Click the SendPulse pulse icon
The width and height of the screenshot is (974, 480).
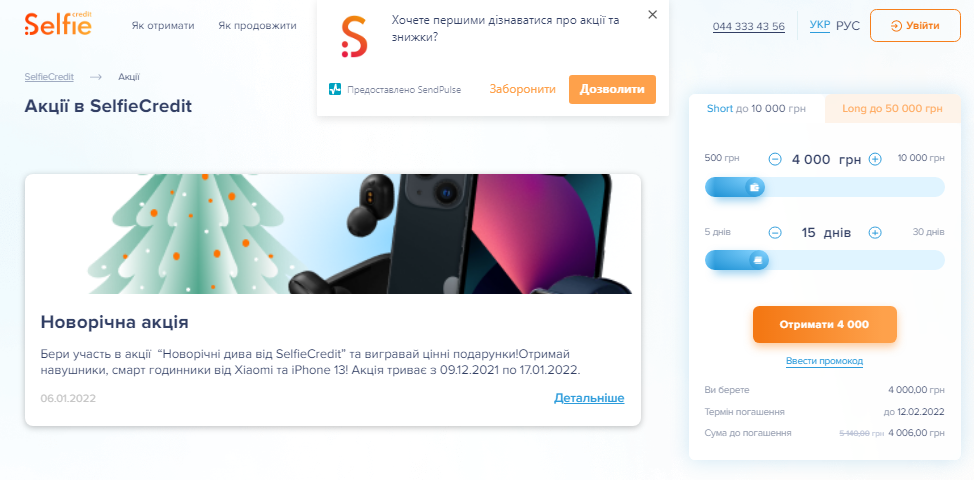point(335,89)
